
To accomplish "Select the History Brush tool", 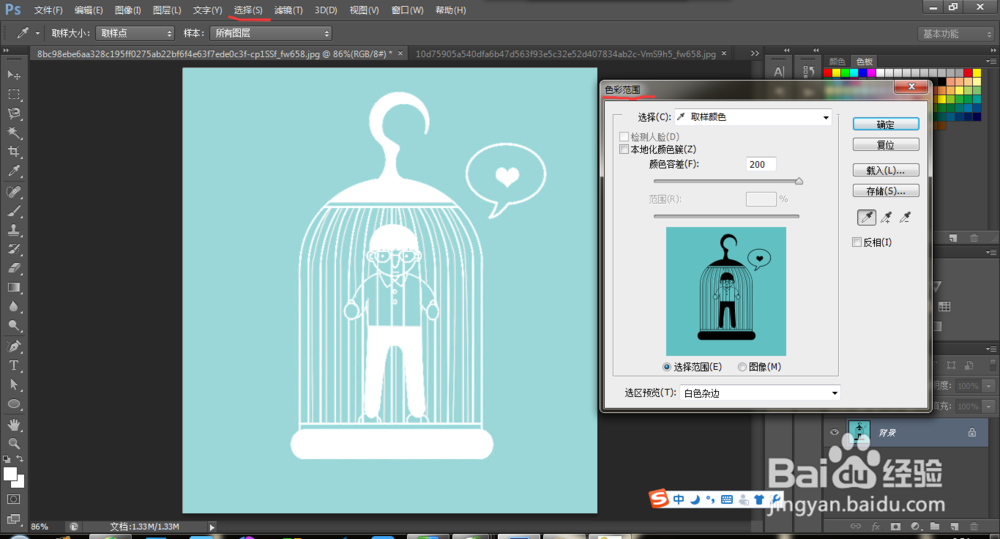I will [13, 249].
